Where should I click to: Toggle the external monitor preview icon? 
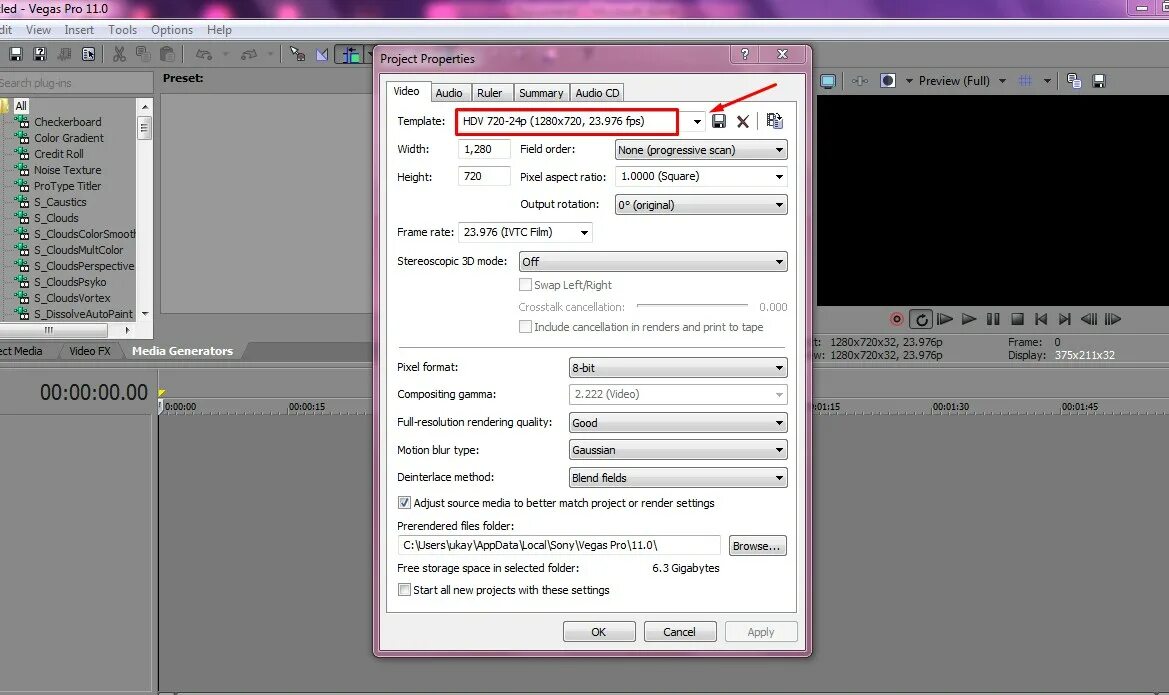click(x=828, y=81)
